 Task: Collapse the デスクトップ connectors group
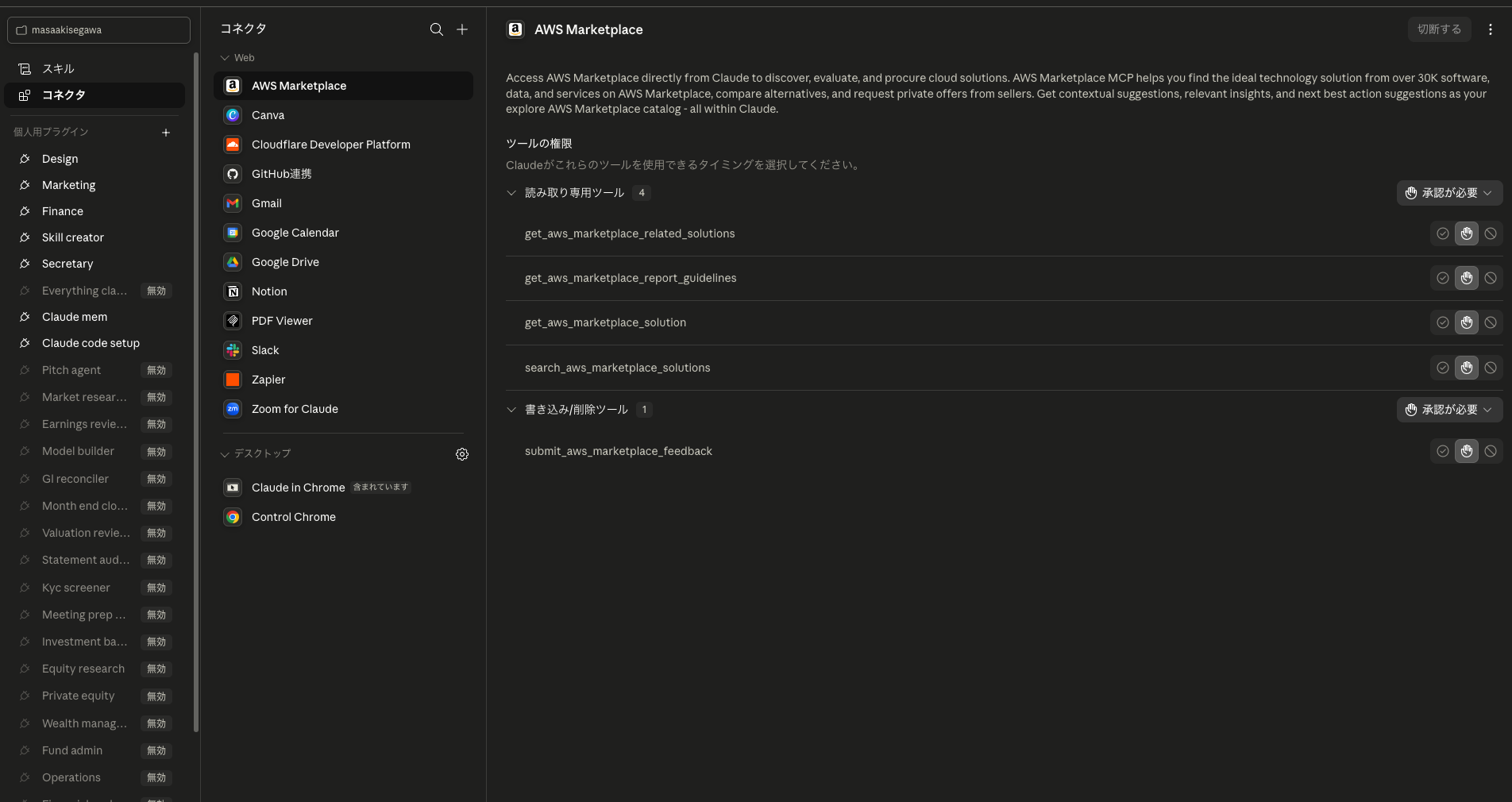tap(225, 454)
